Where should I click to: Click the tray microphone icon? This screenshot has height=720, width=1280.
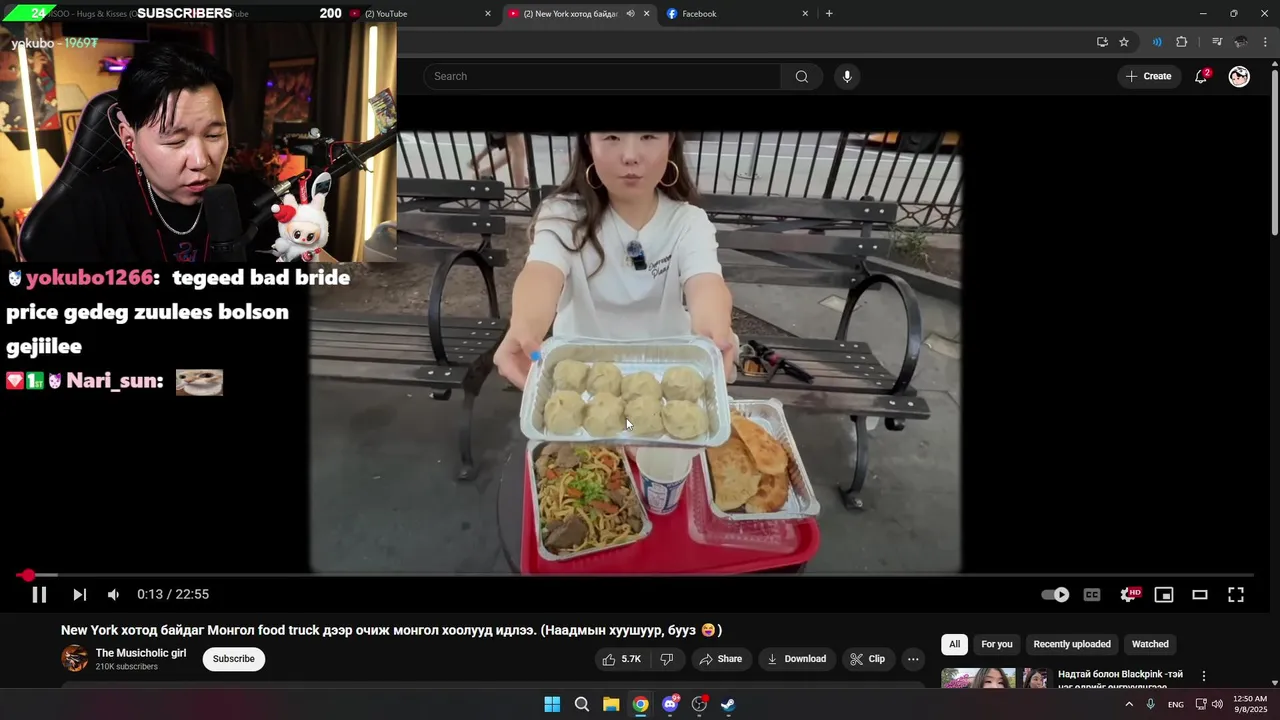coord(1151,704)
